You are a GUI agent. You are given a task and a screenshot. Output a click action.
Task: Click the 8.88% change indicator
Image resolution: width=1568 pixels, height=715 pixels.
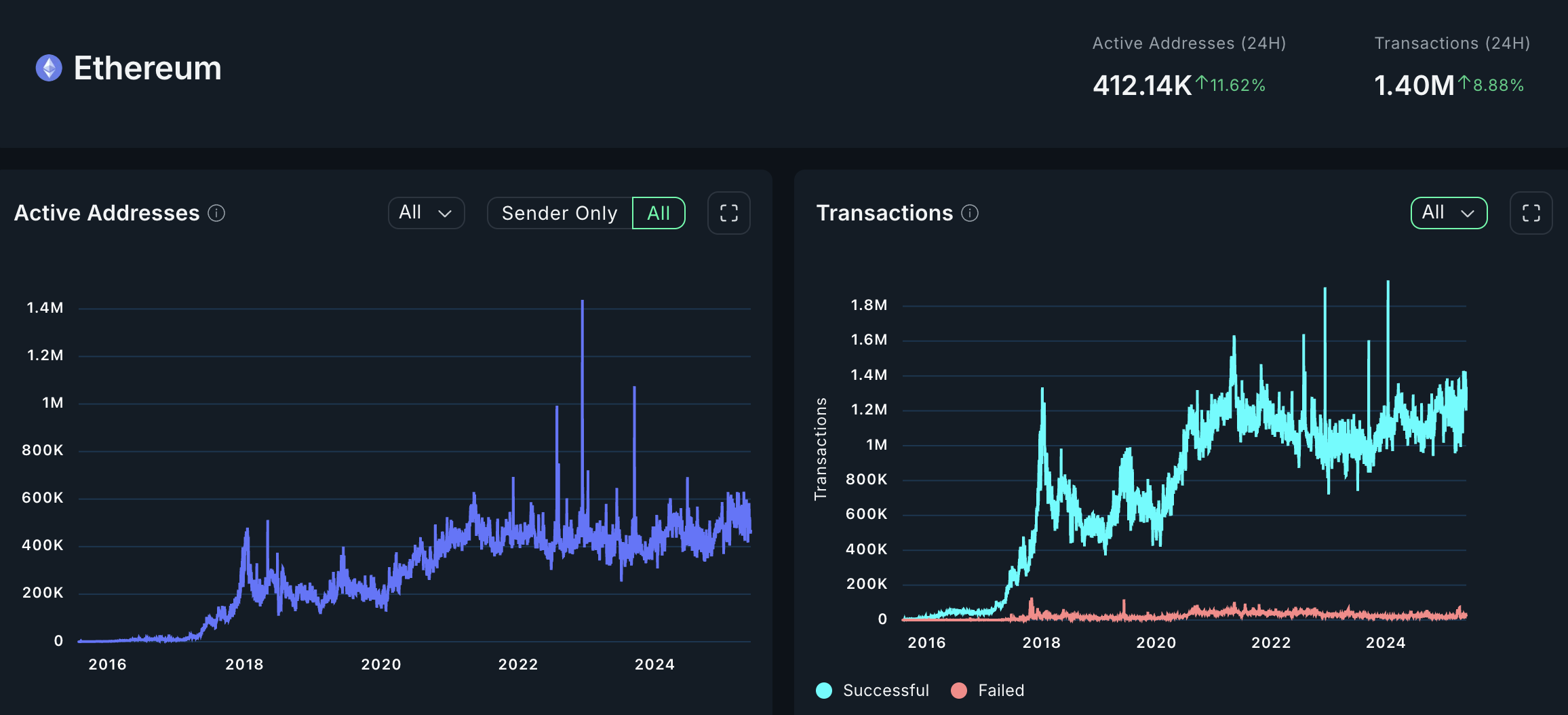tap(1491, 85)
